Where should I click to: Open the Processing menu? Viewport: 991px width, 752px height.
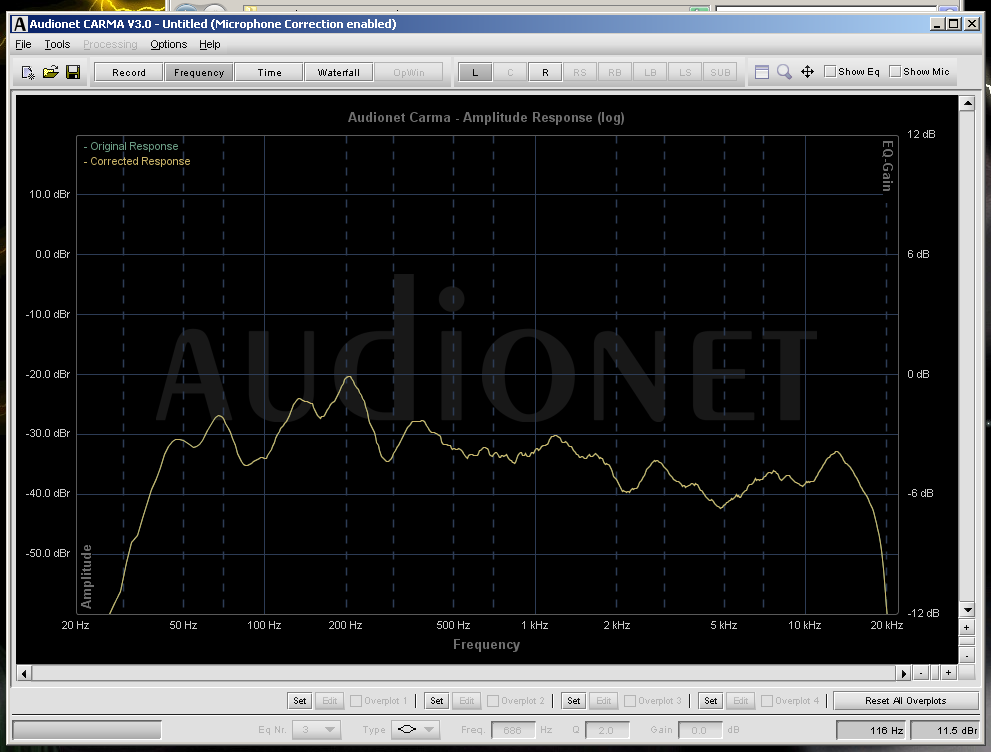point(110,44)
